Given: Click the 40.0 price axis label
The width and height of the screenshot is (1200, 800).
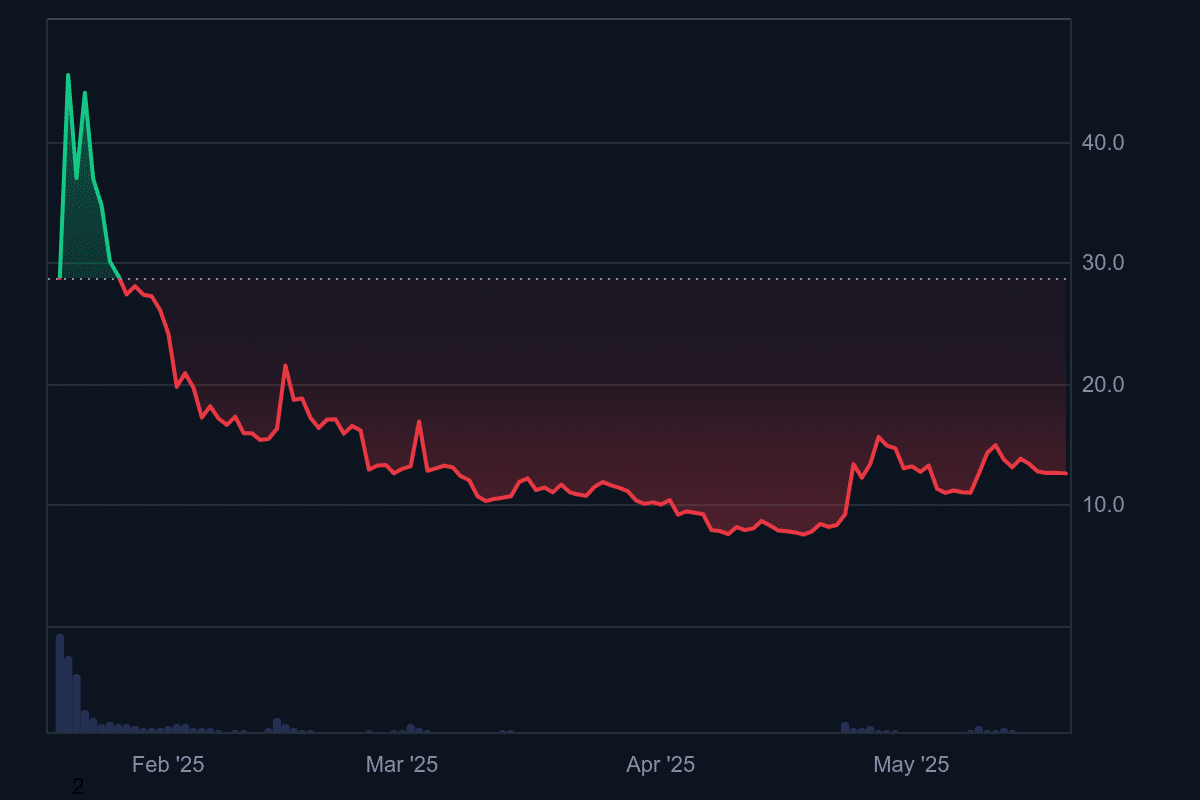Looking at the screenshot, I should (x=1103, y=143).
